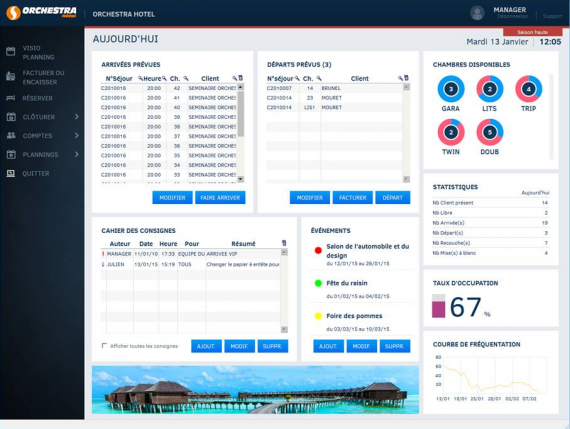570x429 pixels.
Task: Click the green dot of Fête du raisin
Action: click(318, 283)
